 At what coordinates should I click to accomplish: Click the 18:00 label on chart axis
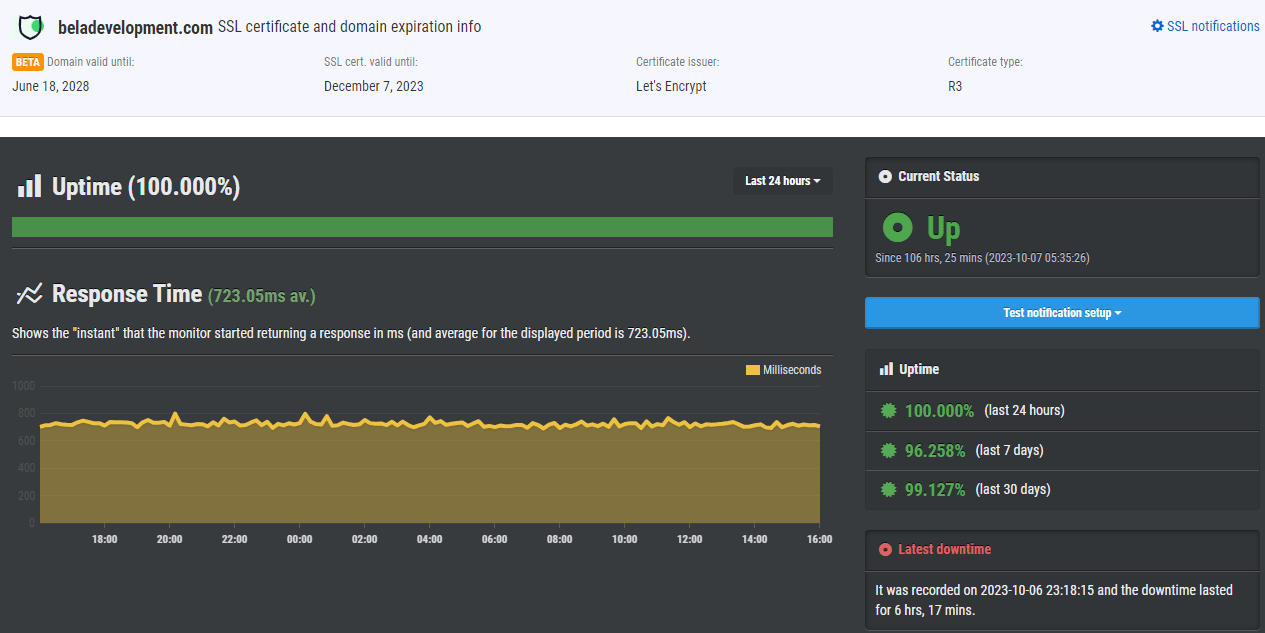[104, 539]
